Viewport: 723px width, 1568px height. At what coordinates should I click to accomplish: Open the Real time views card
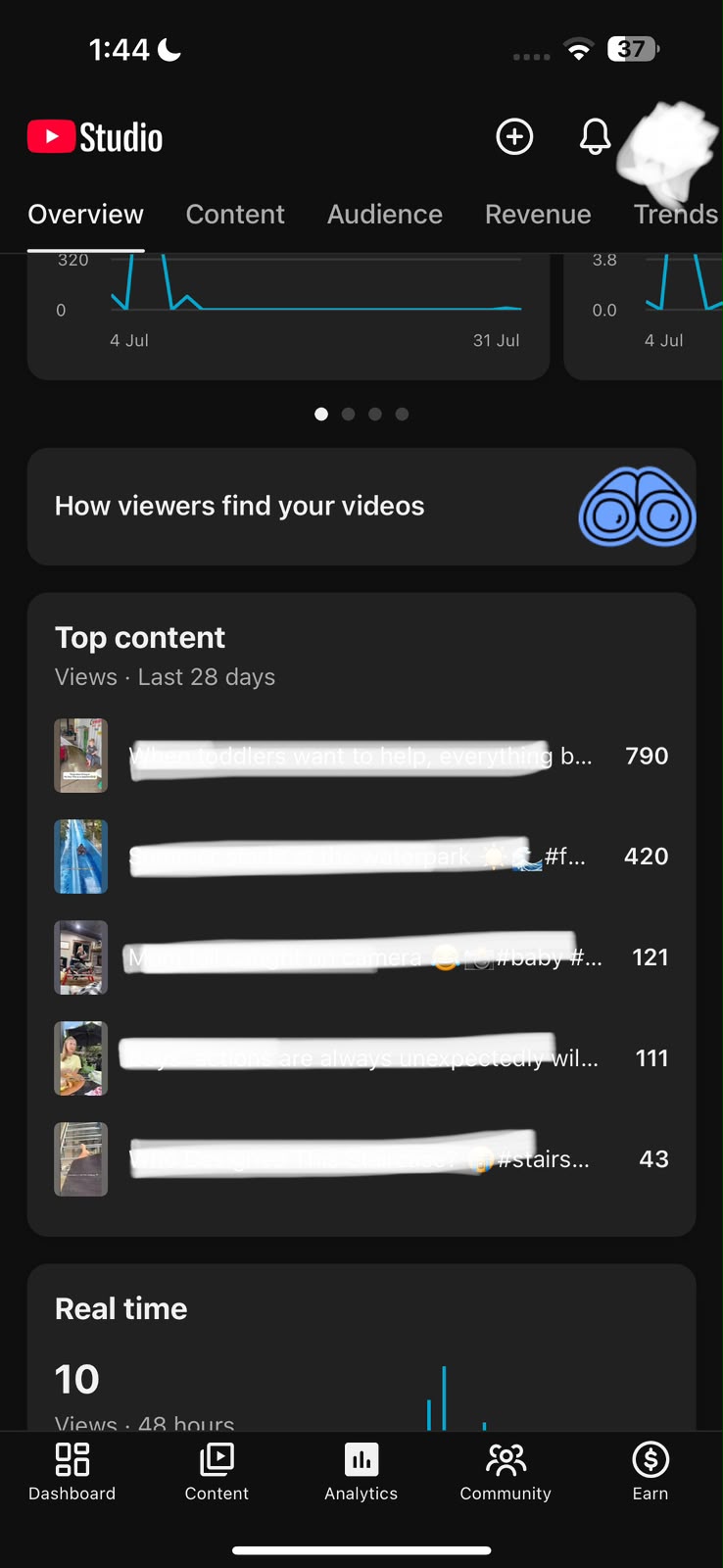click(x=361, y=1347)
